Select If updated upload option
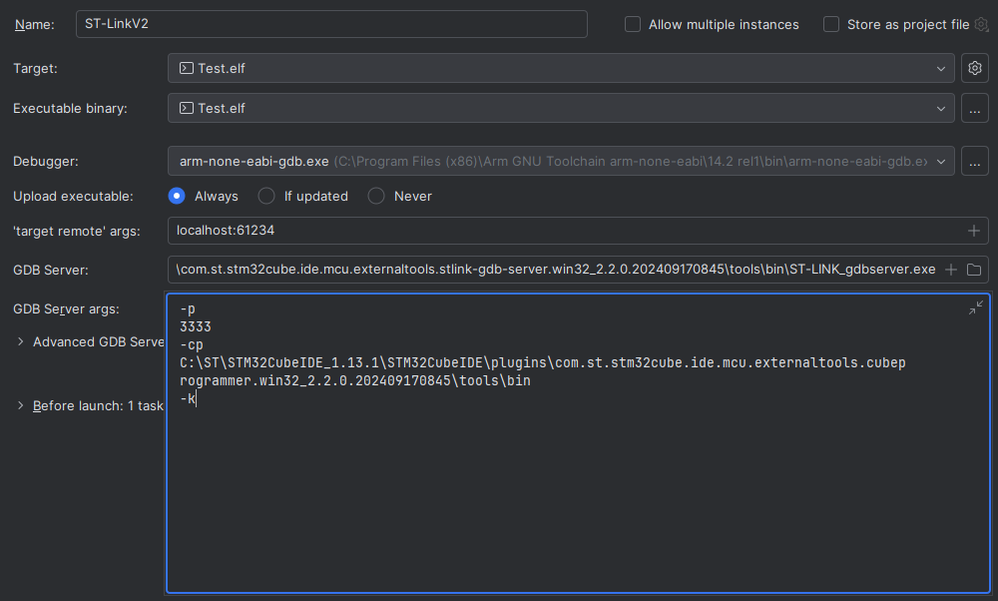Image resolution: width=998 pixels, height=601 pixels. point(266,196)
